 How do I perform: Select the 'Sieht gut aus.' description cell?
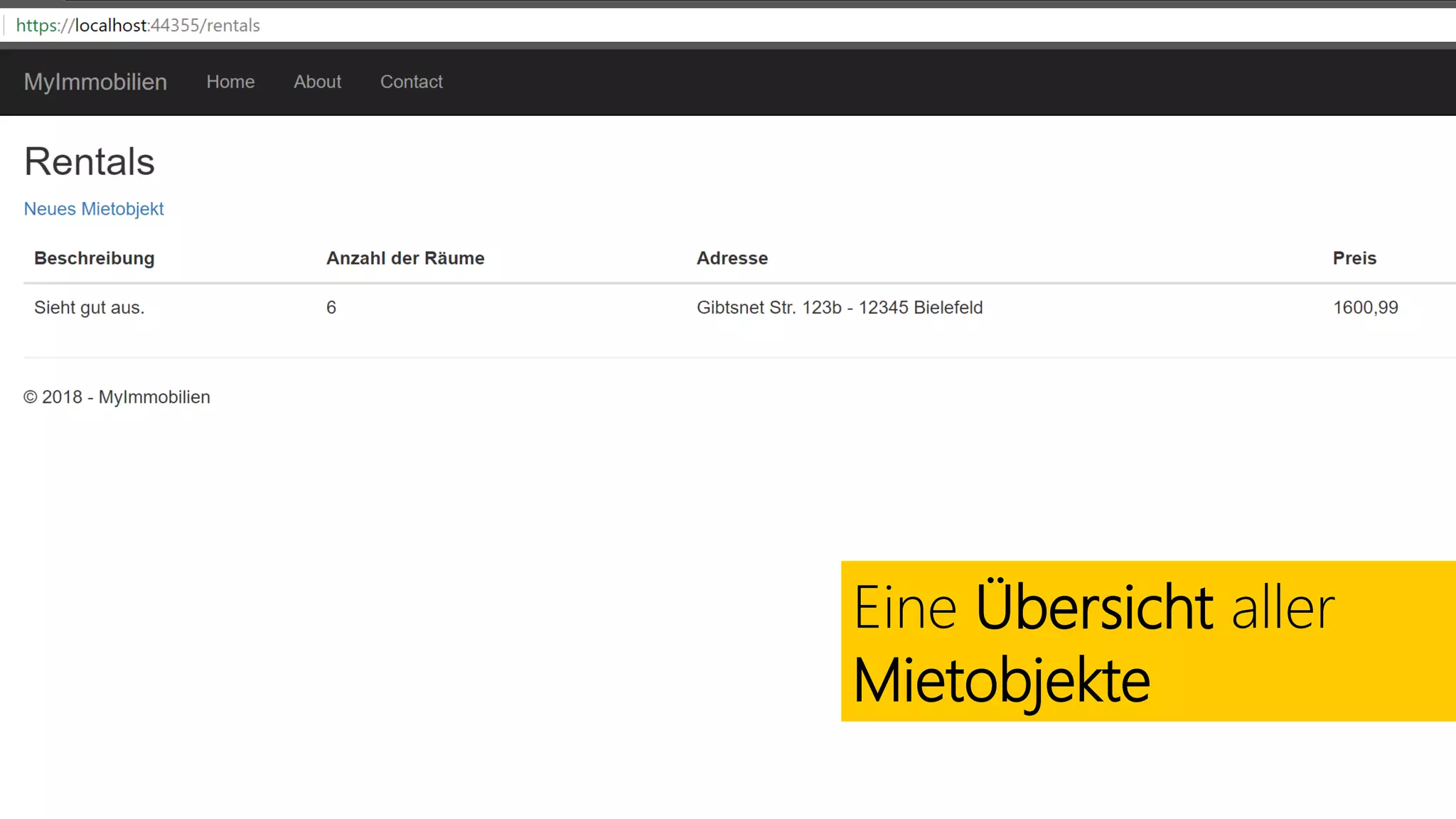(x=90, y=308)
